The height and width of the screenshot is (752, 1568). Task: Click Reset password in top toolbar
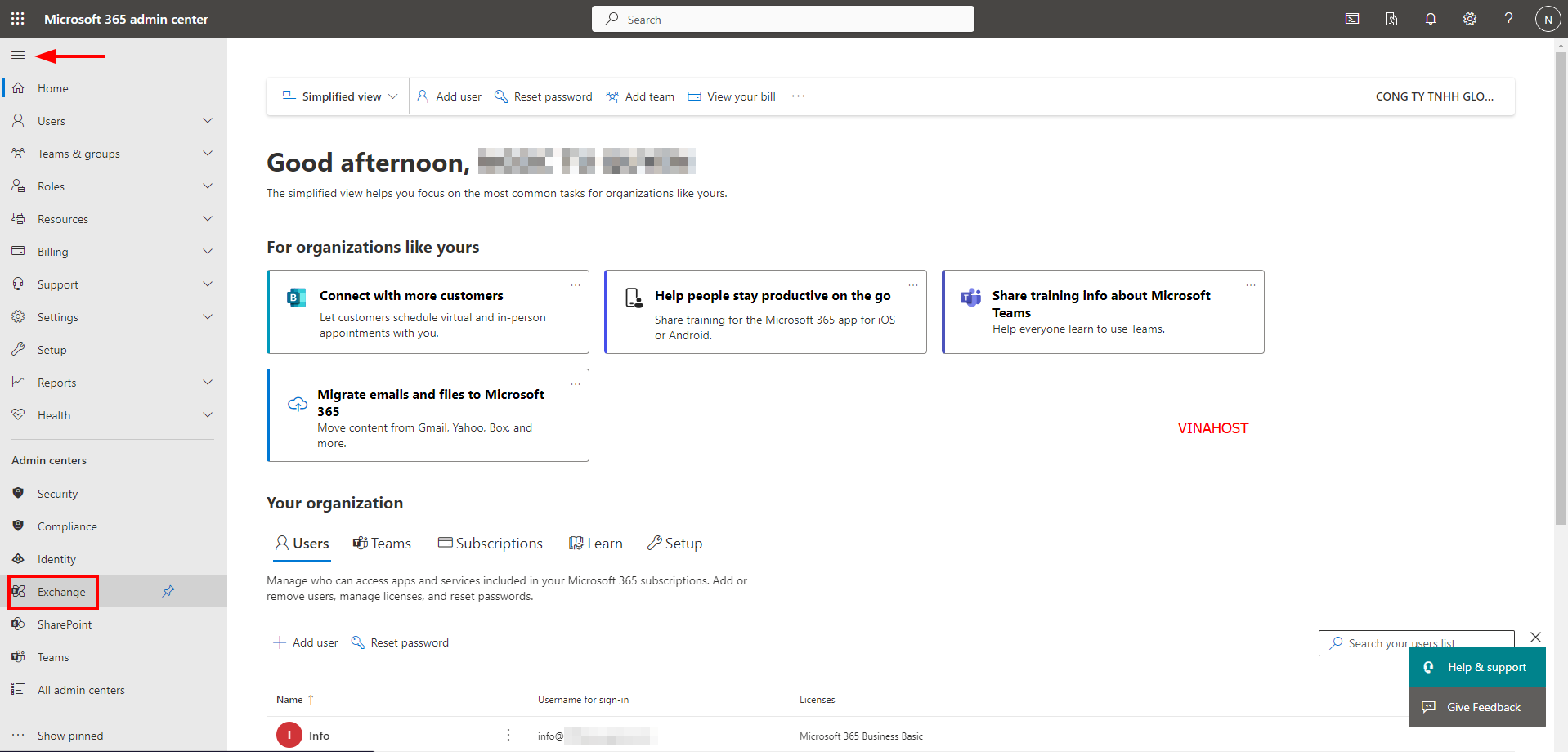544,96
